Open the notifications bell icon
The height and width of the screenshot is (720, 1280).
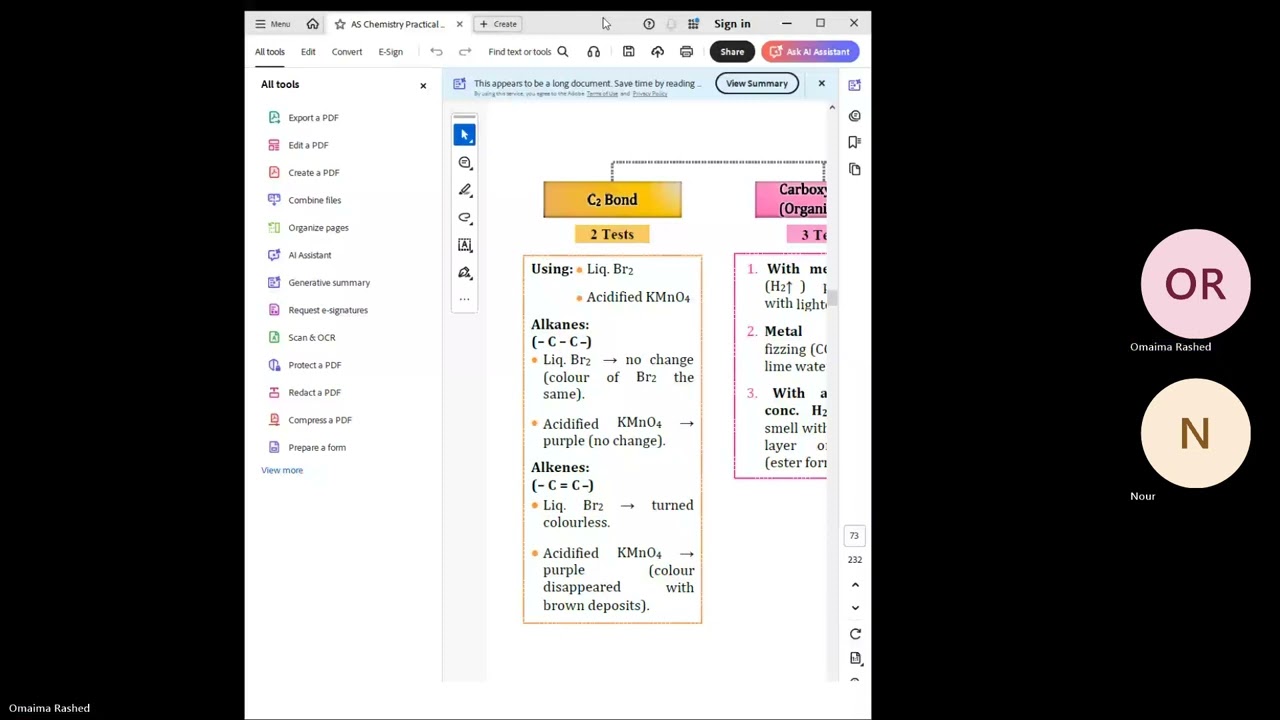[671, 24]
